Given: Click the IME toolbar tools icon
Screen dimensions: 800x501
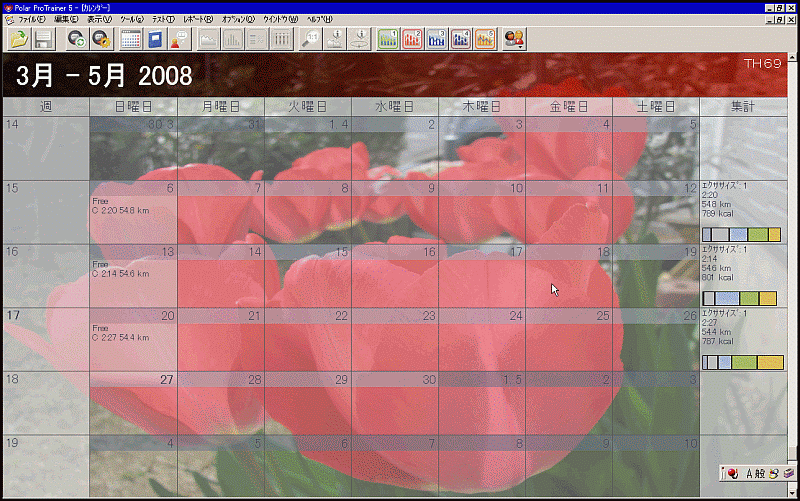Looking at the screenshot, I should click(x=789, y=474).
